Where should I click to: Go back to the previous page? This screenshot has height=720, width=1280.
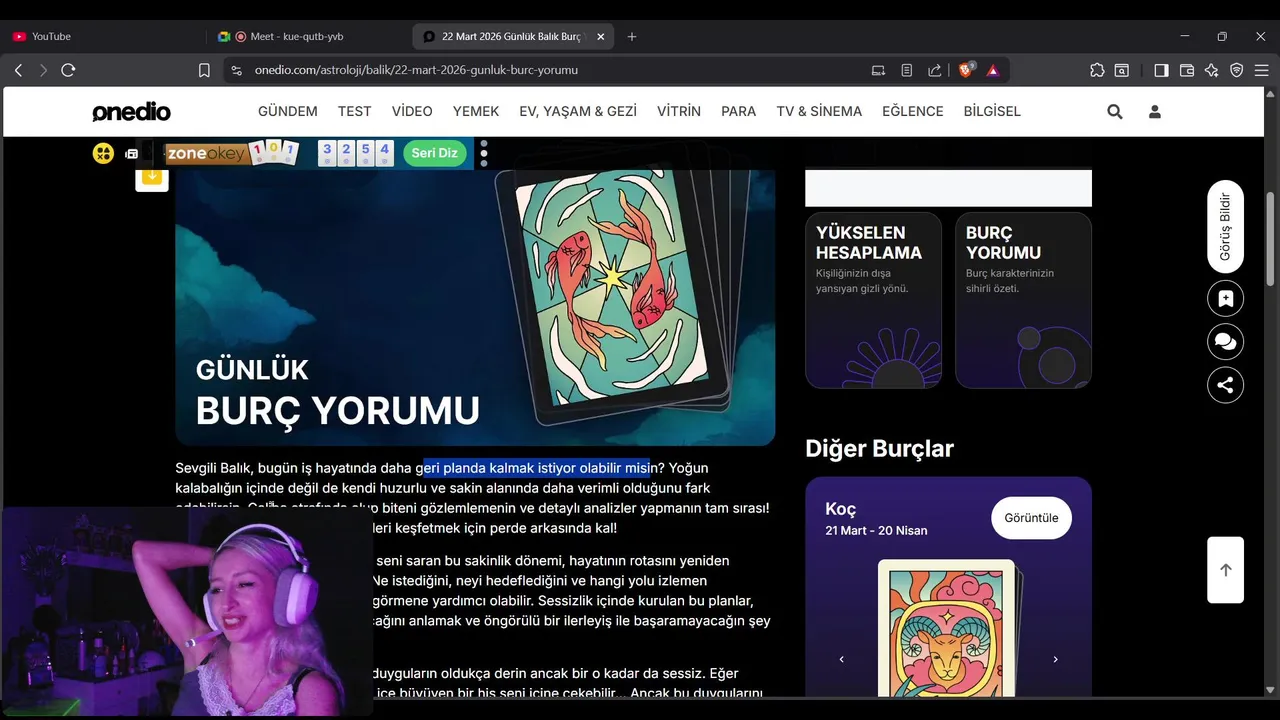[x=18, y=70]
